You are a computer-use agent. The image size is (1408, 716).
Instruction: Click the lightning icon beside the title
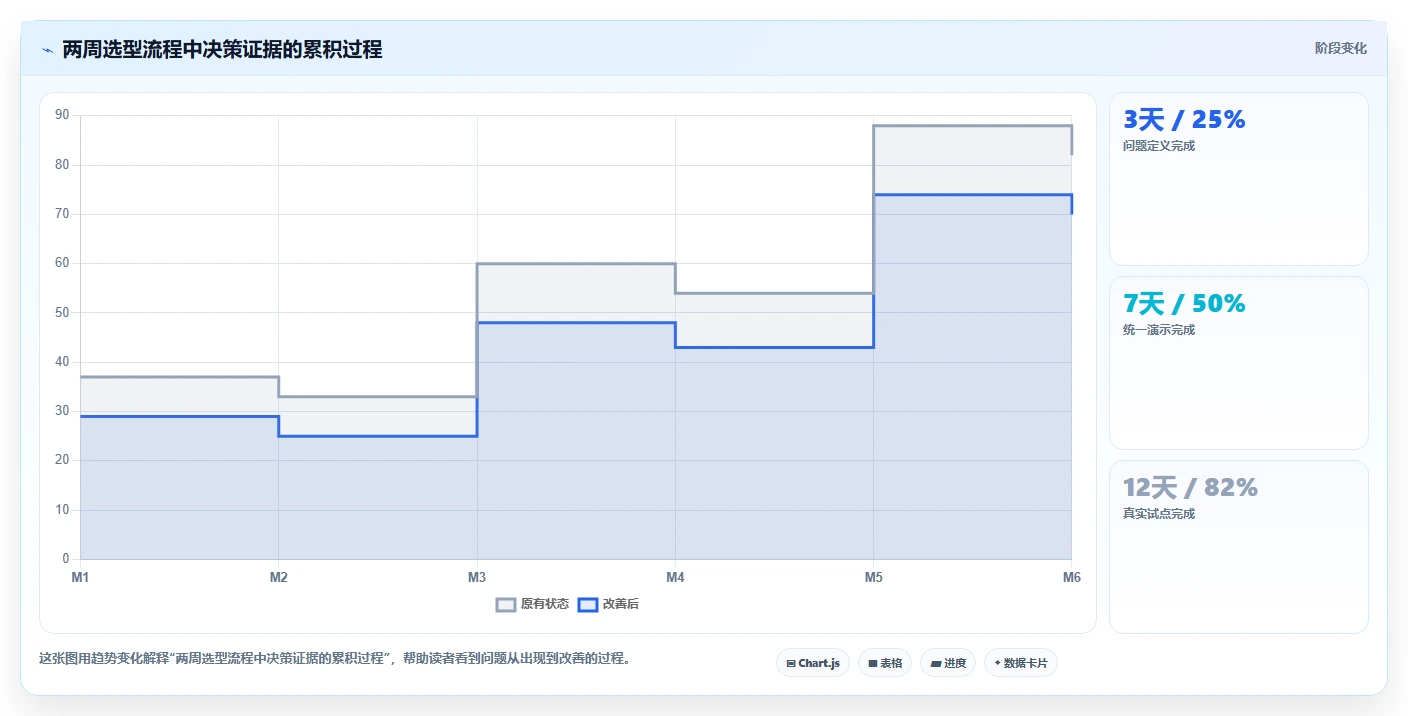[x=47, y=50]
